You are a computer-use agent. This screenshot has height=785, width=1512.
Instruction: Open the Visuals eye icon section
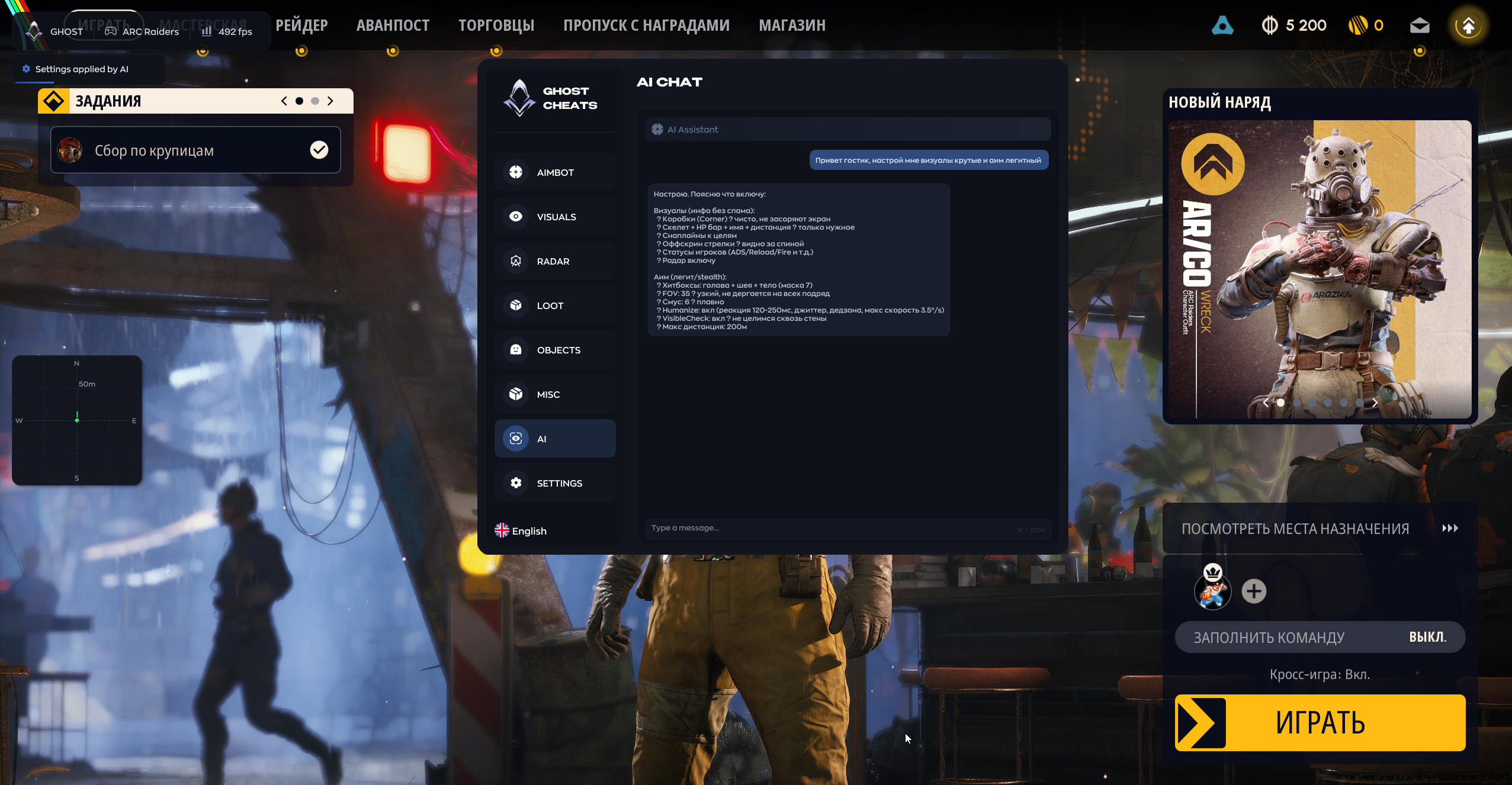(516, 217)
